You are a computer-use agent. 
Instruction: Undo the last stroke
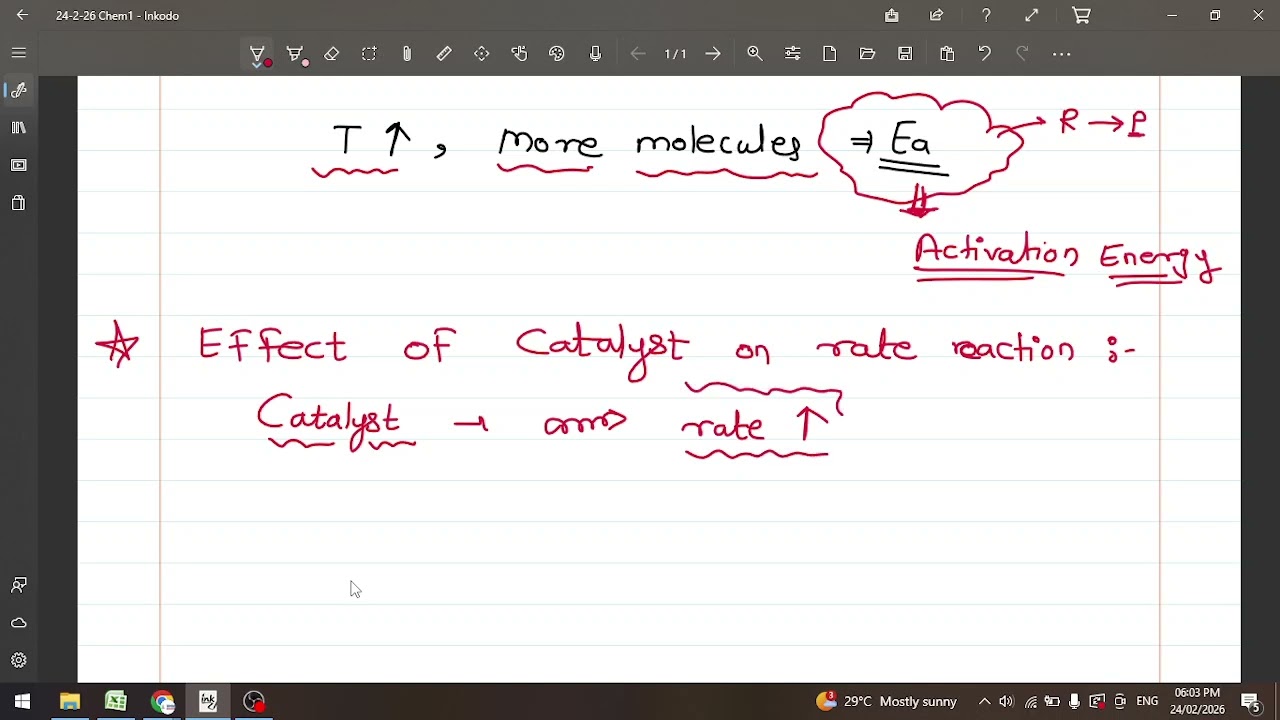pos(985,54)
